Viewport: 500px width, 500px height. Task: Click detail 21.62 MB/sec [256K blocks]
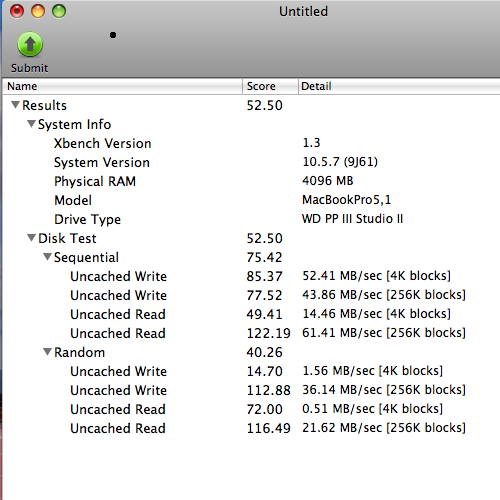(384, 428)
